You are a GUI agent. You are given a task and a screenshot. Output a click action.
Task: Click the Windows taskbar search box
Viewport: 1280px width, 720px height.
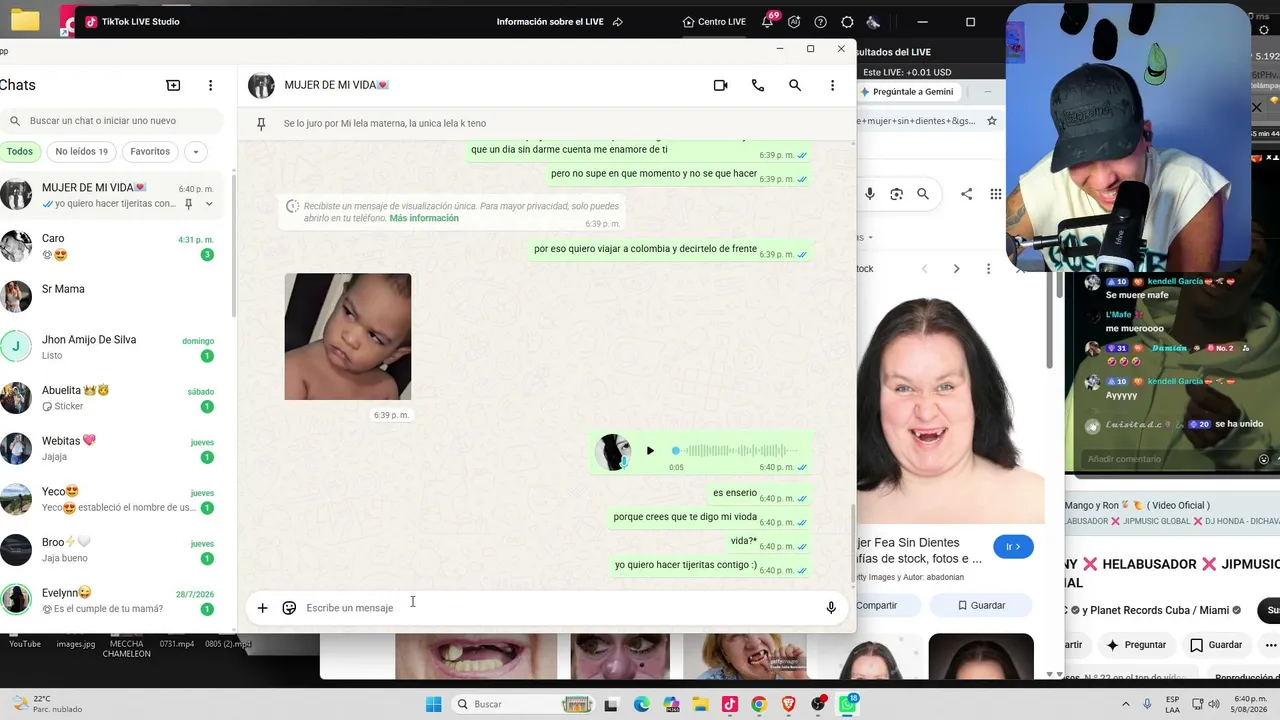pos(522,704)
